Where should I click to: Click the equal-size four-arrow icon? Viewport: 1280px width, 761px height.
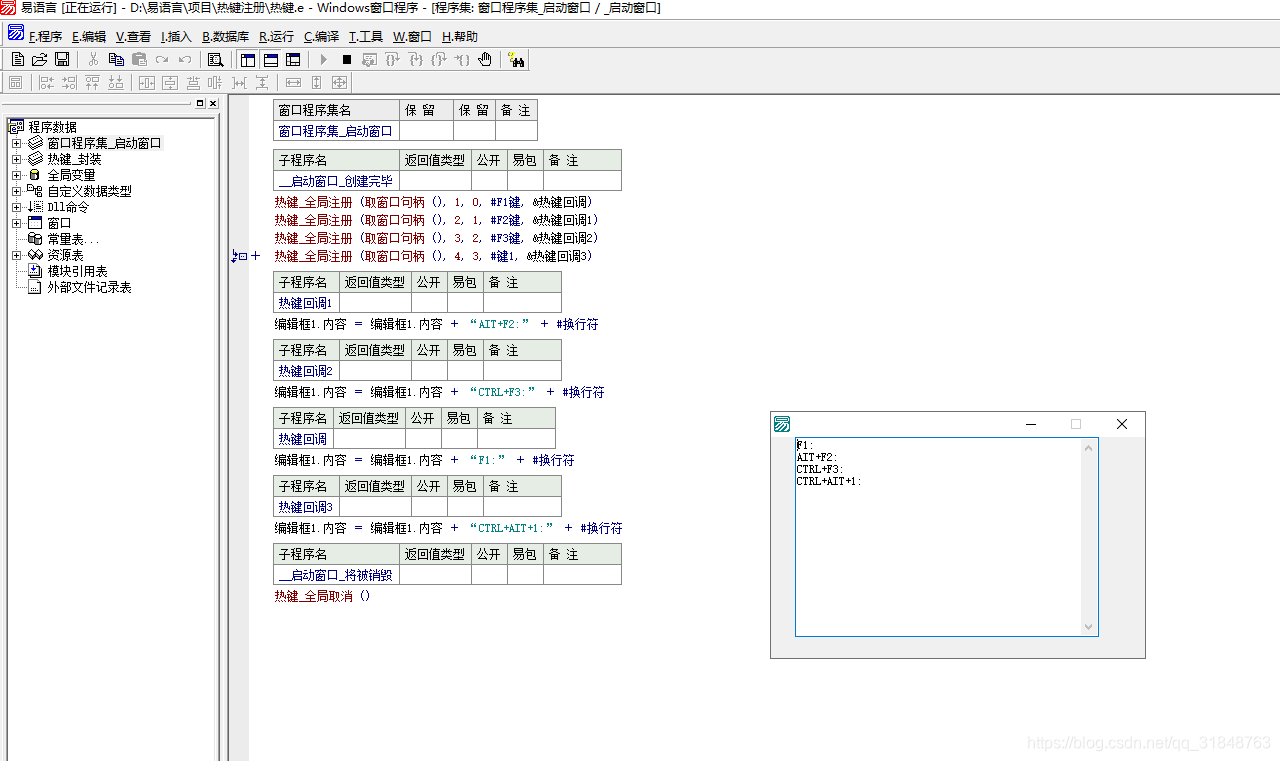coord(339,82)
